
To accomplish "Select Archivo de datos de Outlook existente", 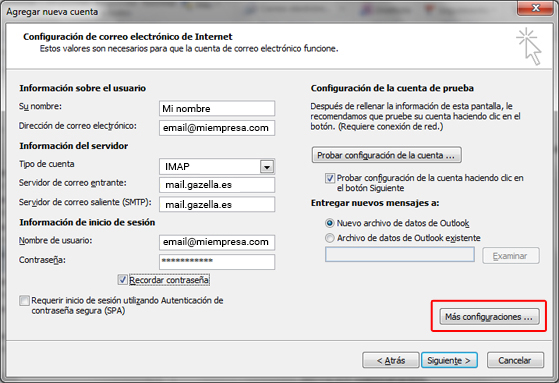I will [x=330, y=238].
